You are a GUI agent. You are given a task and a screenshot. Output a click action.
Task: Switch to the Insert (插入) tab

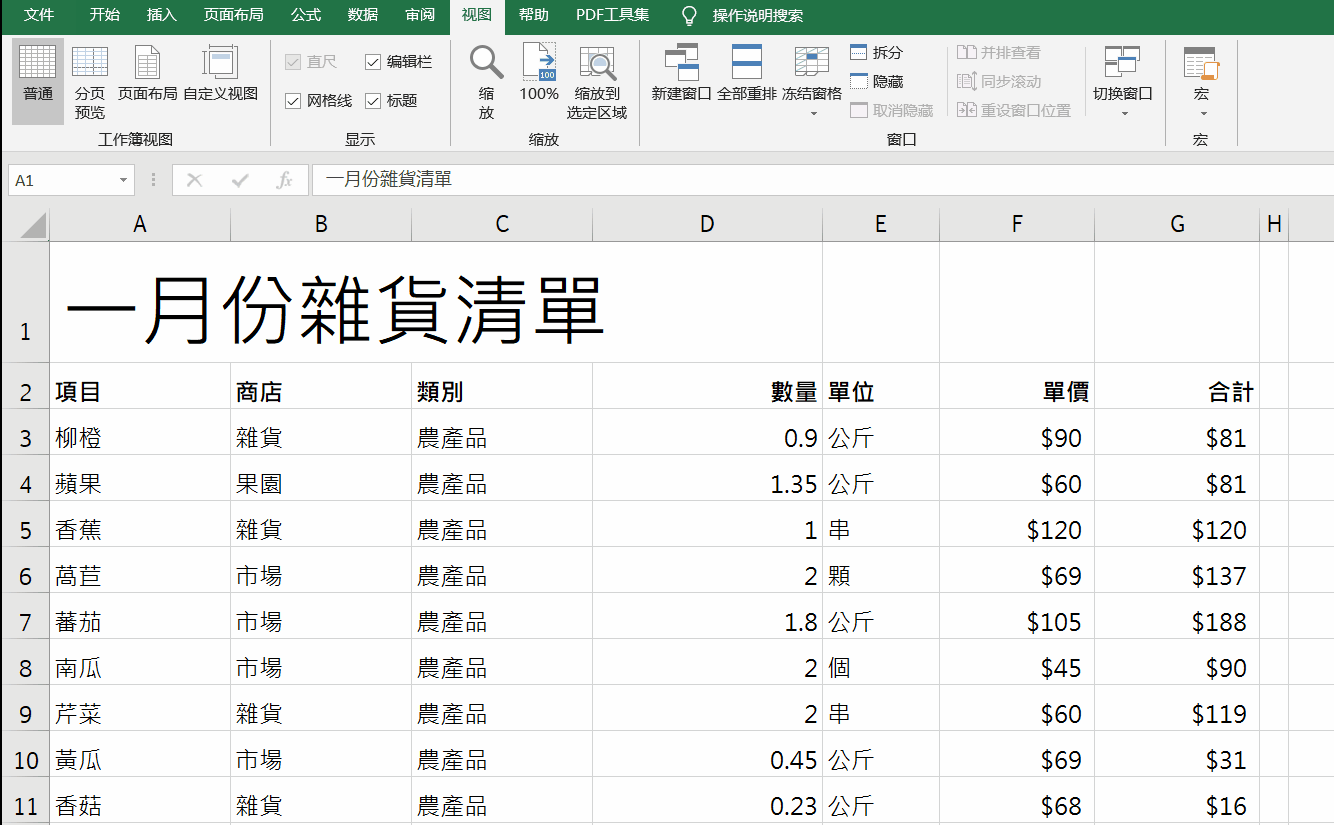tap(161, 15)
